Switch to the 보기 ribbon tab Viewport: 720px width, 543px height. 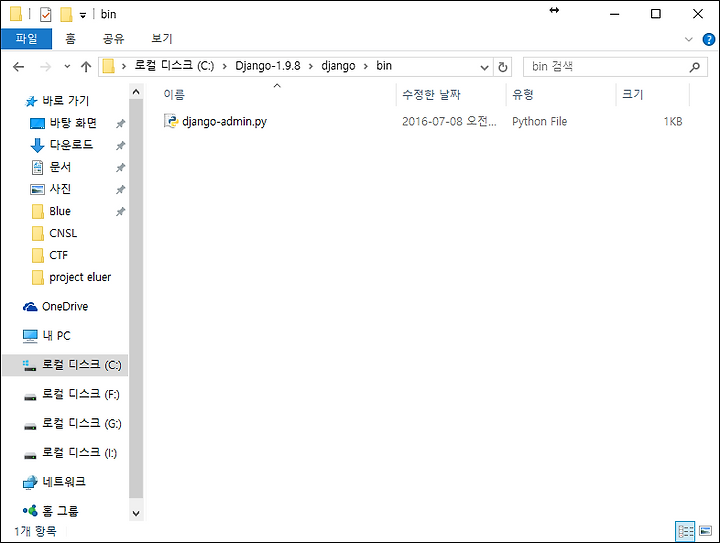(x=162, y=39)
